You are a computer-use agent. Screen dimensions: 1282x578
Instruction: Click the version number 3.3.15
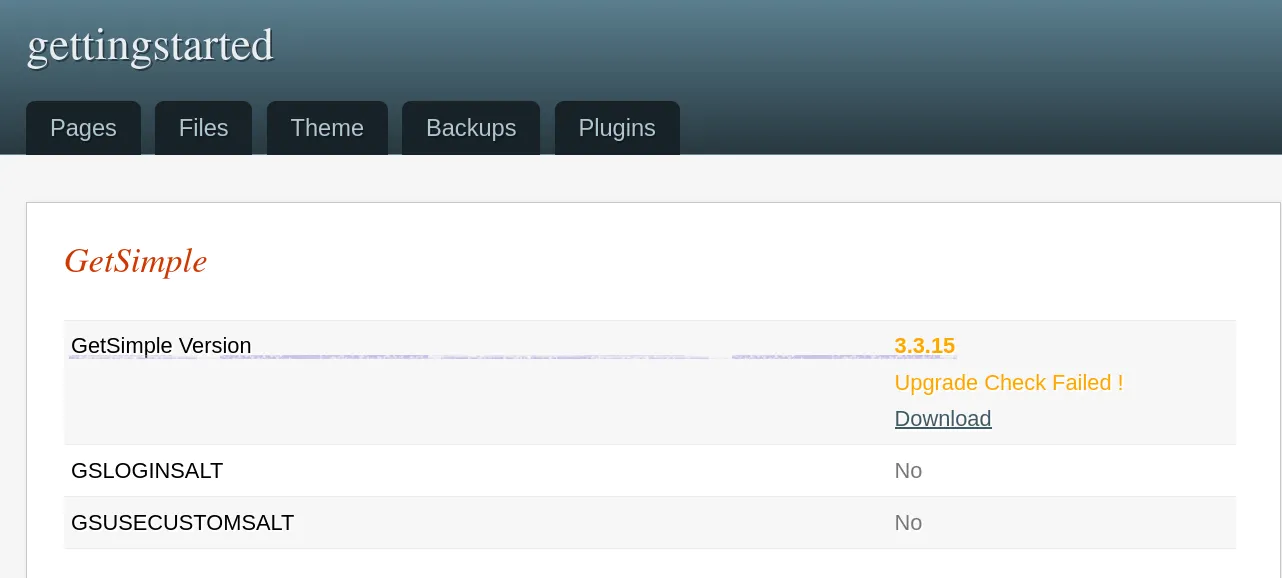[925, 346]
